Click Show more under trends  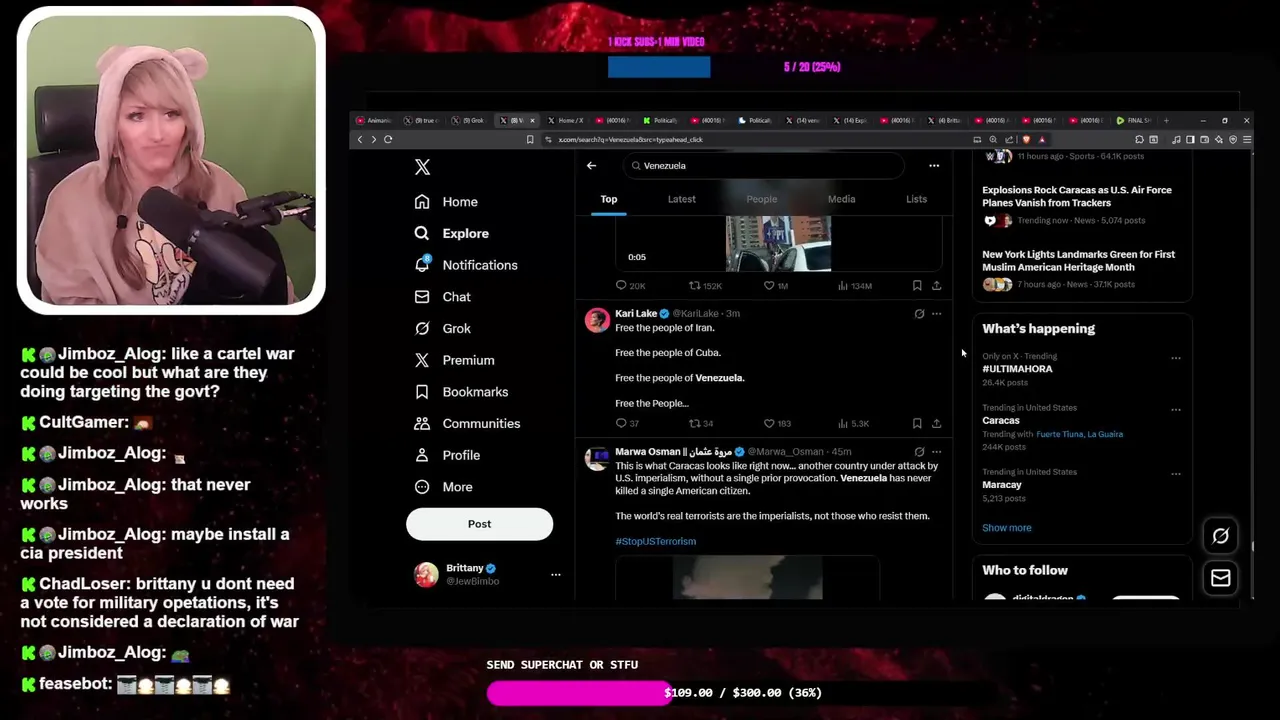pos(1006,528)
